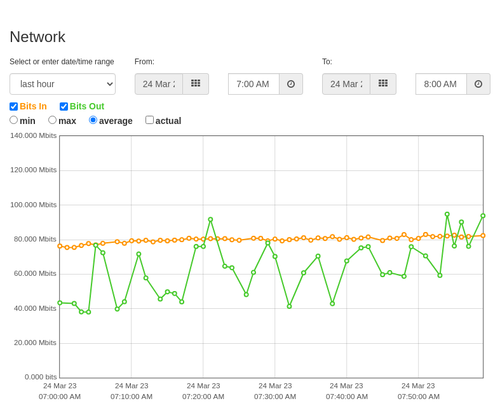Click the 07:30:00 AM time axis label

coord(275,397)
